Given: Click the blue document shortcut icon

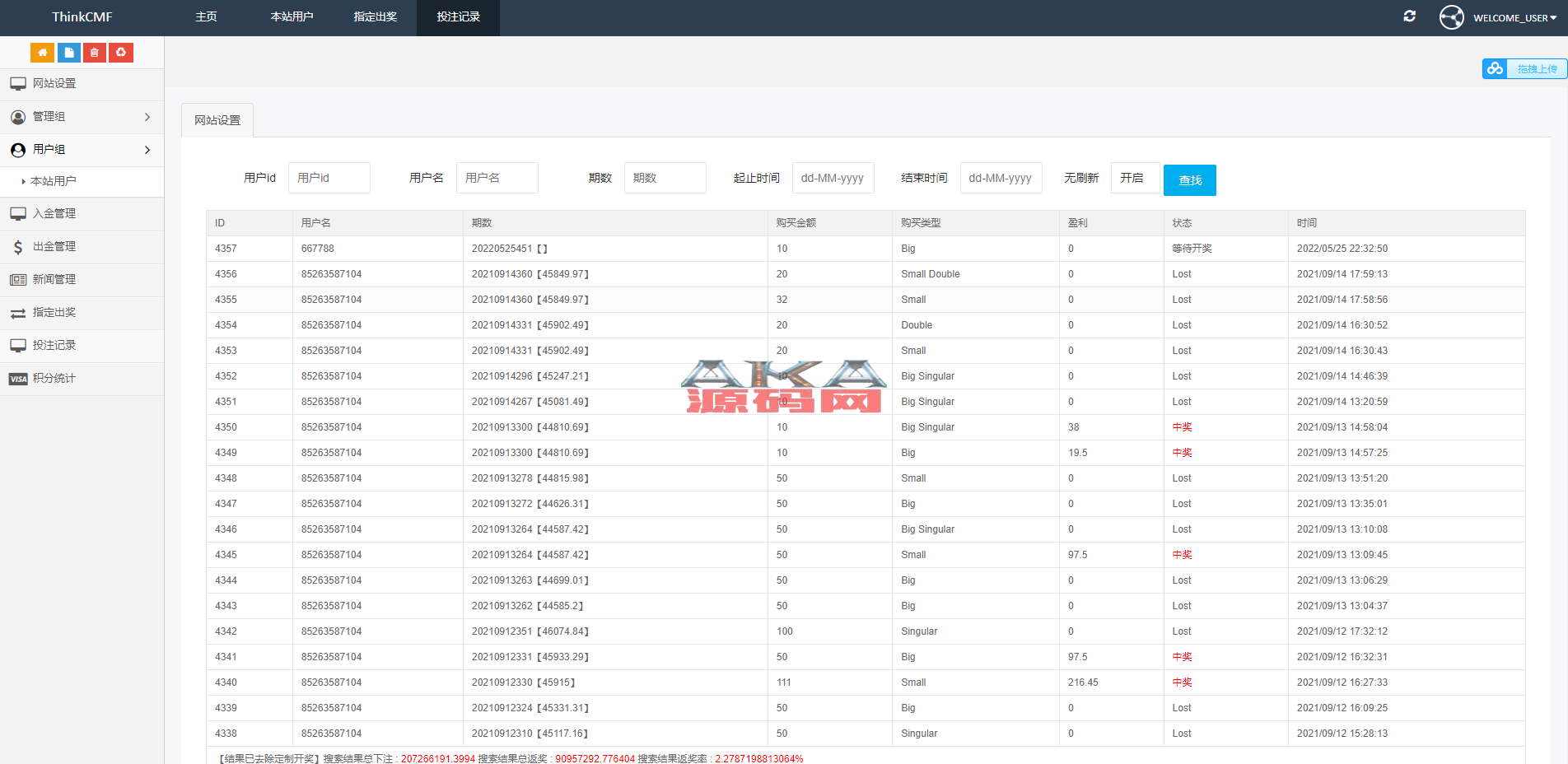Looking at the screenshot, I should click(69, 53).
